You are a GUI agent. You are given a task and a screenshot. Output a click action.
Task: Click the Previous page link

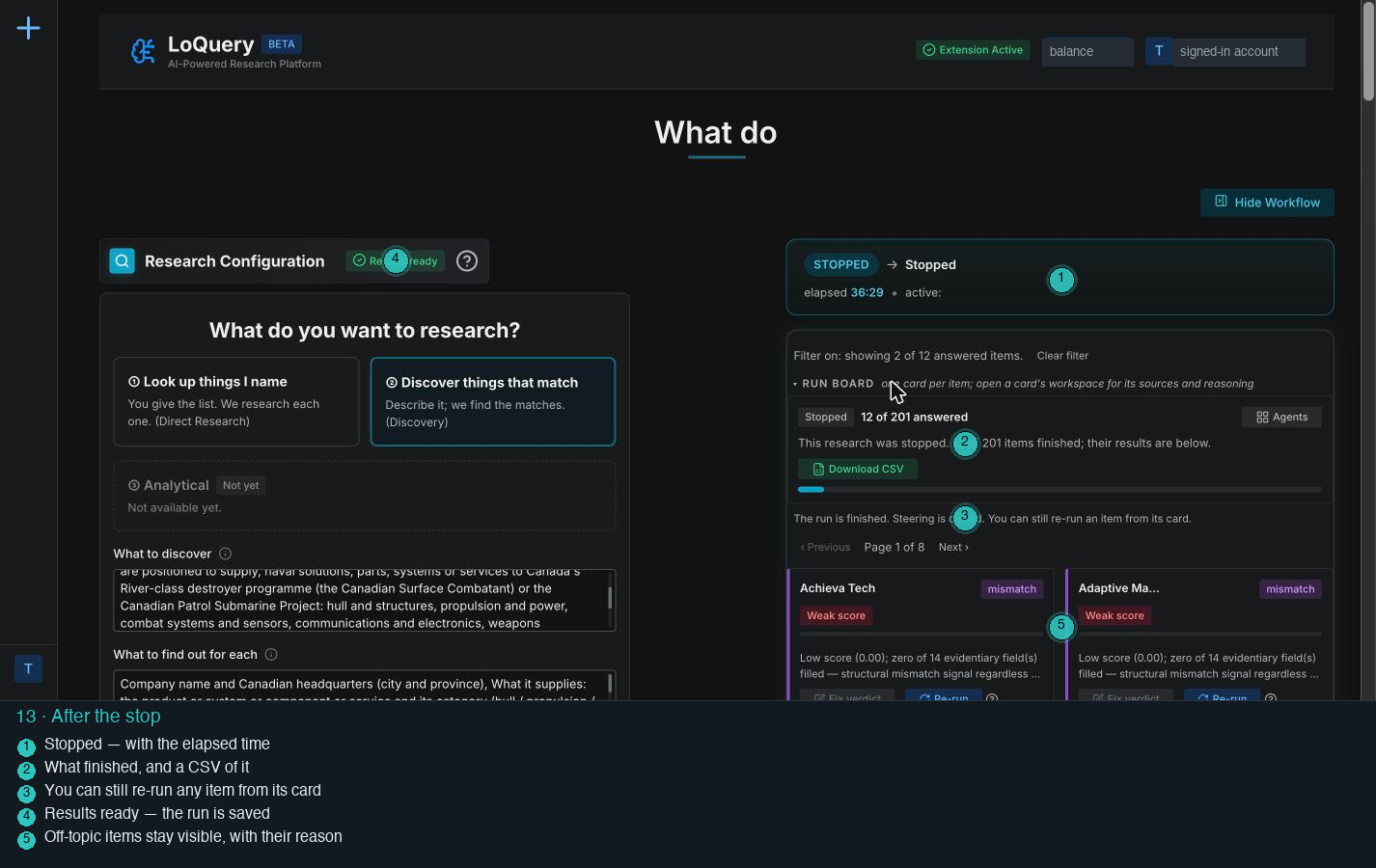pos(825,547)
